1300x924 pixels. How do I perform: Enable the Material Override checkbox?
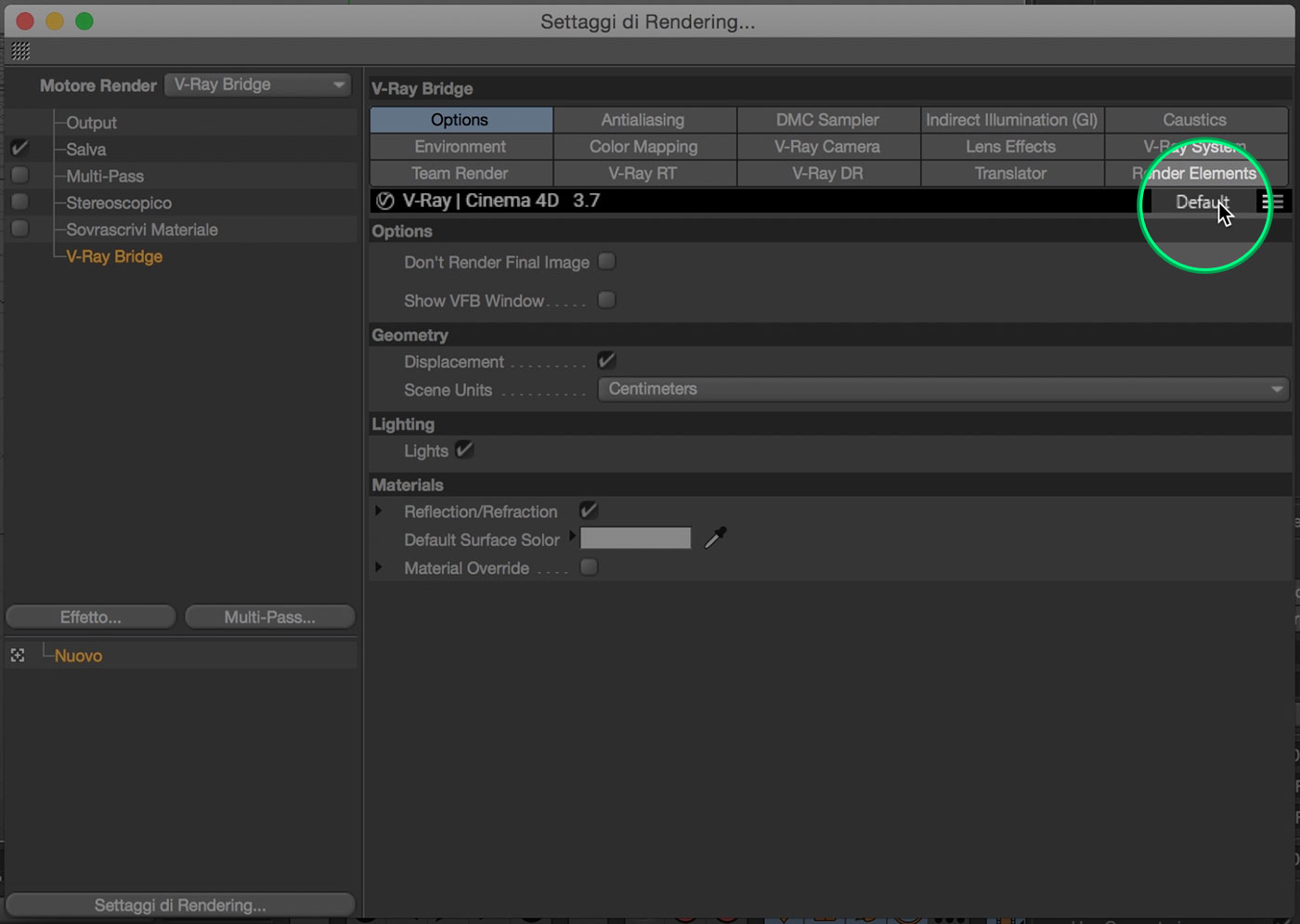589,567
